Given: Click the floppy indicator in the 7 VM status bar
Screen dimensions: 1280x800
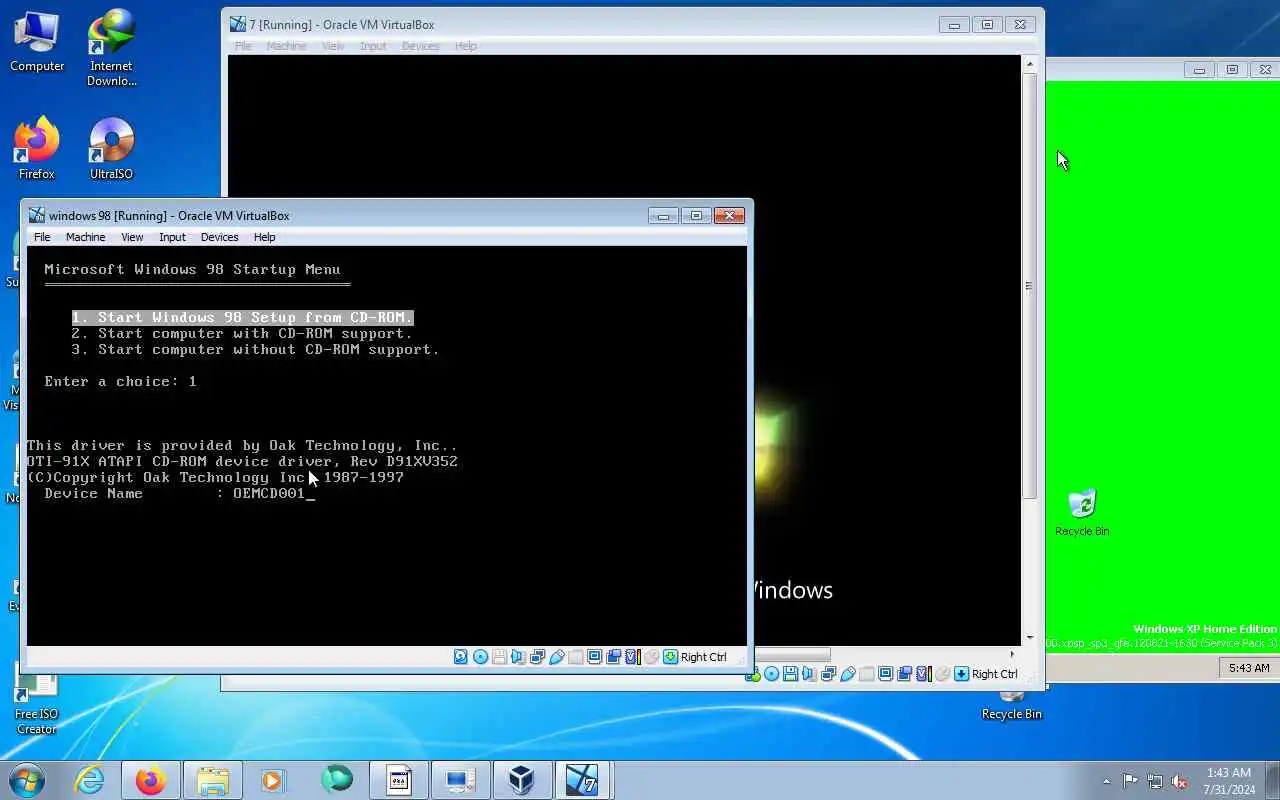Looking at the screenshot, I should pyautogui.click(x=790, y=674).
